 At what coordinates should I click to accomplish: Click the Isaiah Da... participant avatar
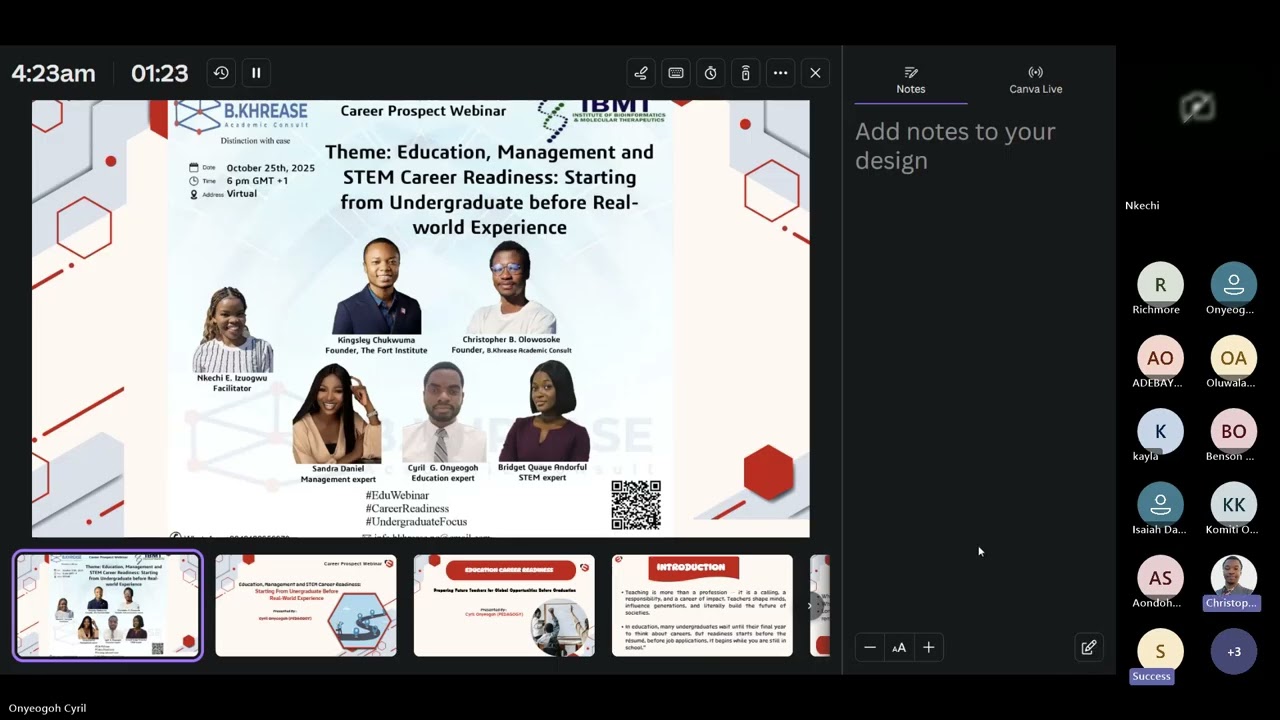[1160, 505]
